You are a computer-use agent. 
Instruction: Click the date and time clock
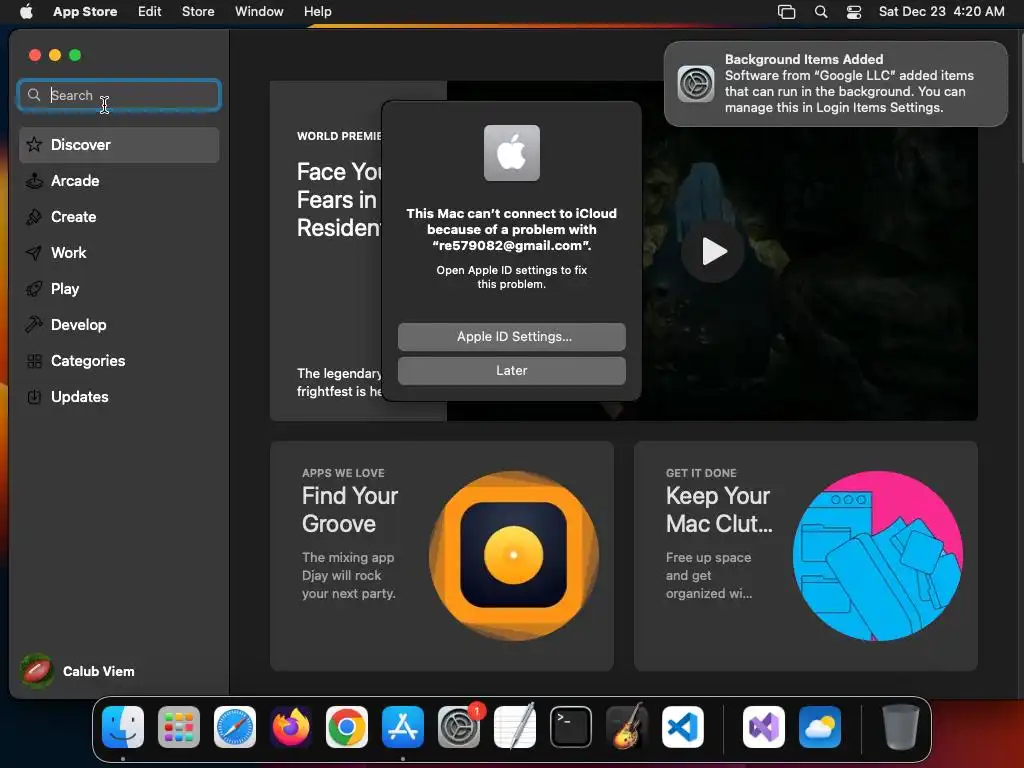(x=941, y=11)
